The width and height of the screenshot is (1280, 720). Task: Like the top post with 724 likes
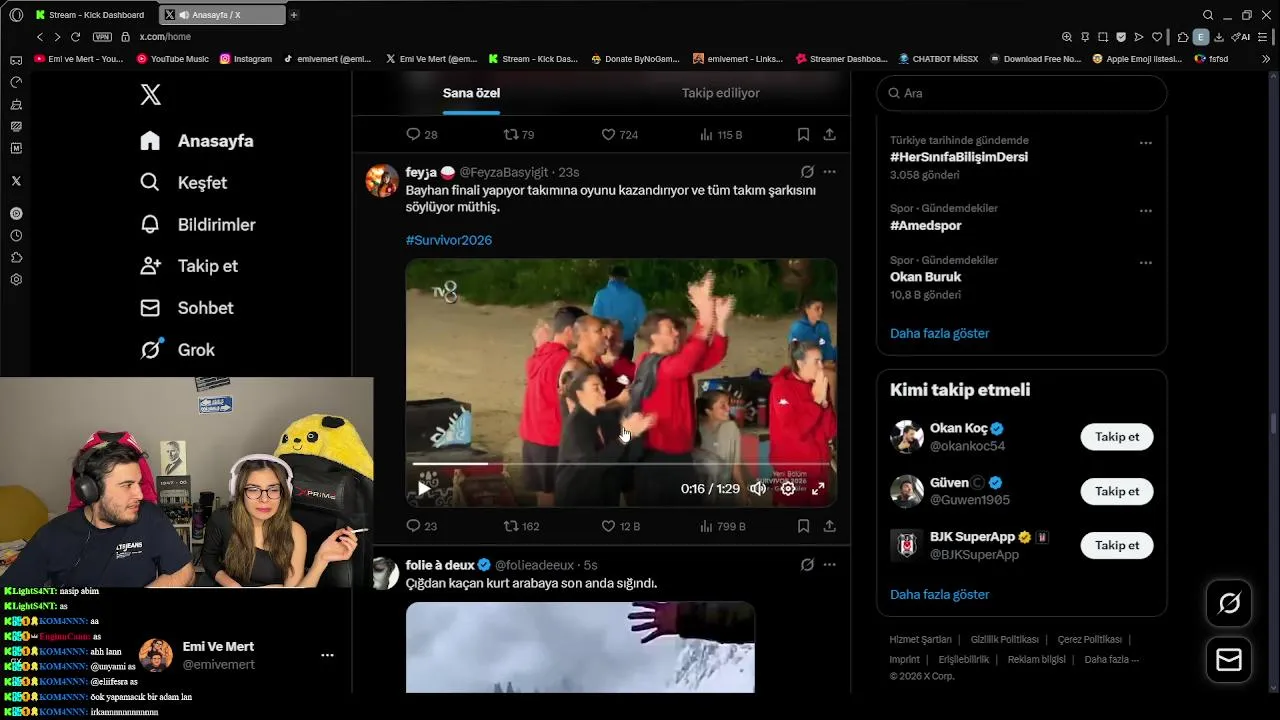pyautogui.click(x=619, y=135)
